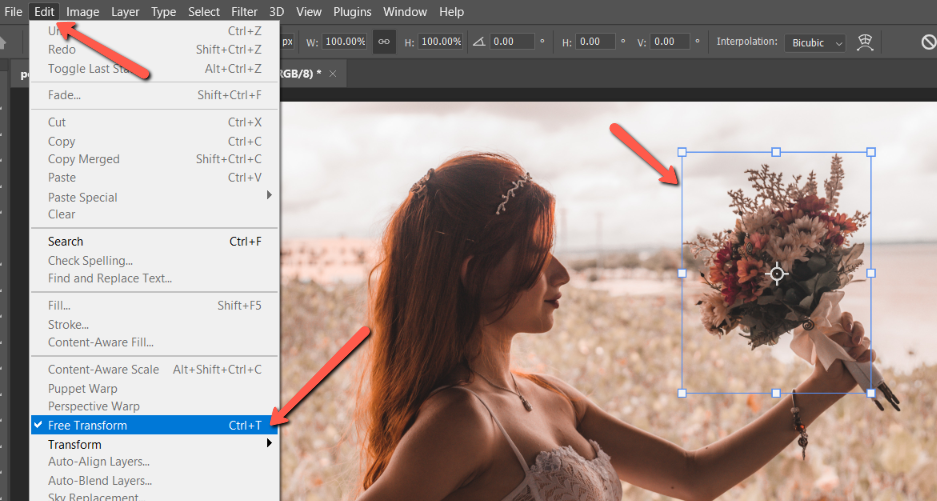Viewport: 937px width, 501px height.
Task: Click the transform center reference point crosshair
Action: click(777, 273)
